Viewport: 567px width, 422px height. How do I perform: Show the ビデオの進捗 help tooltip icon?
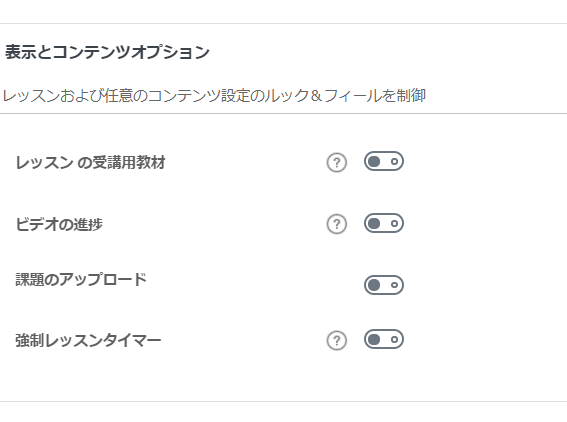coord(337,224)
